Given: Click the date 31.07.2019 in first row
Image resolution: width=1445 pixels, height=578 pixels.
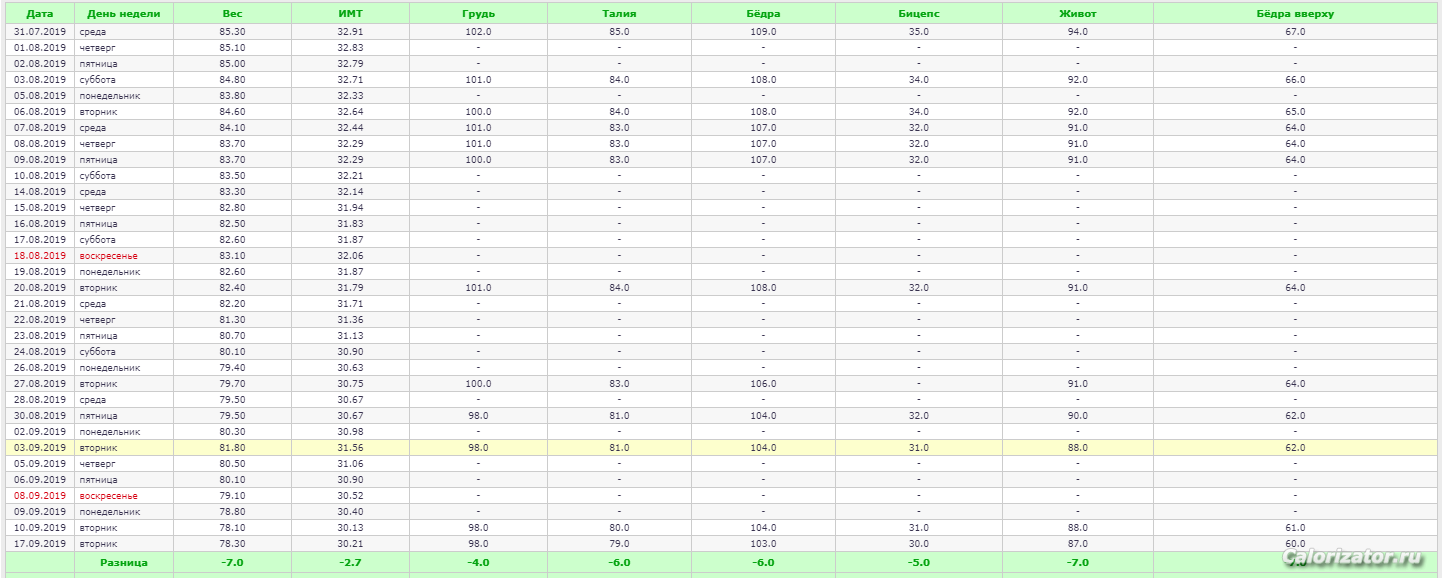Looking at the screenshot, I should click(x=40, y=32).
